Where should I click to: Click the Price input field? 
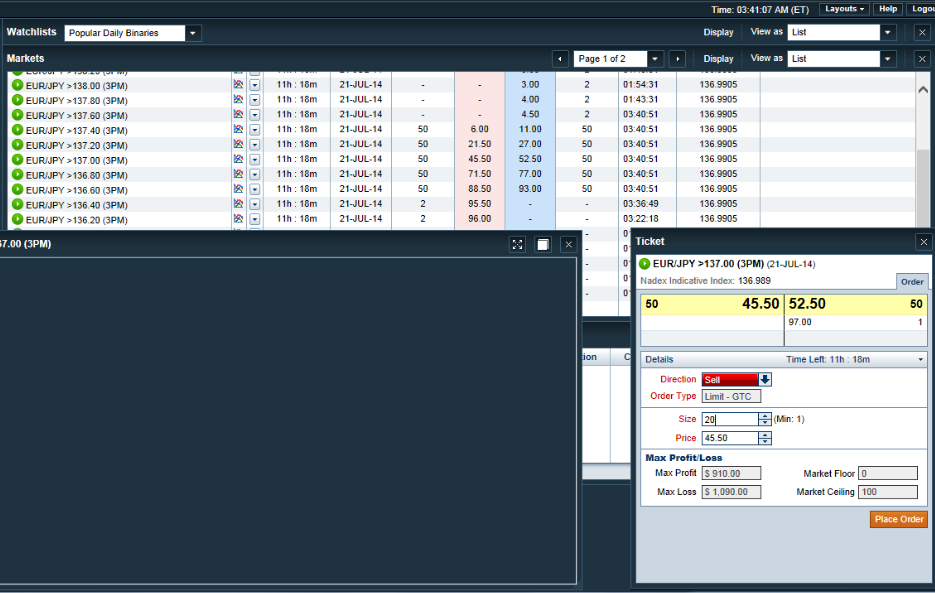(730, 438)
